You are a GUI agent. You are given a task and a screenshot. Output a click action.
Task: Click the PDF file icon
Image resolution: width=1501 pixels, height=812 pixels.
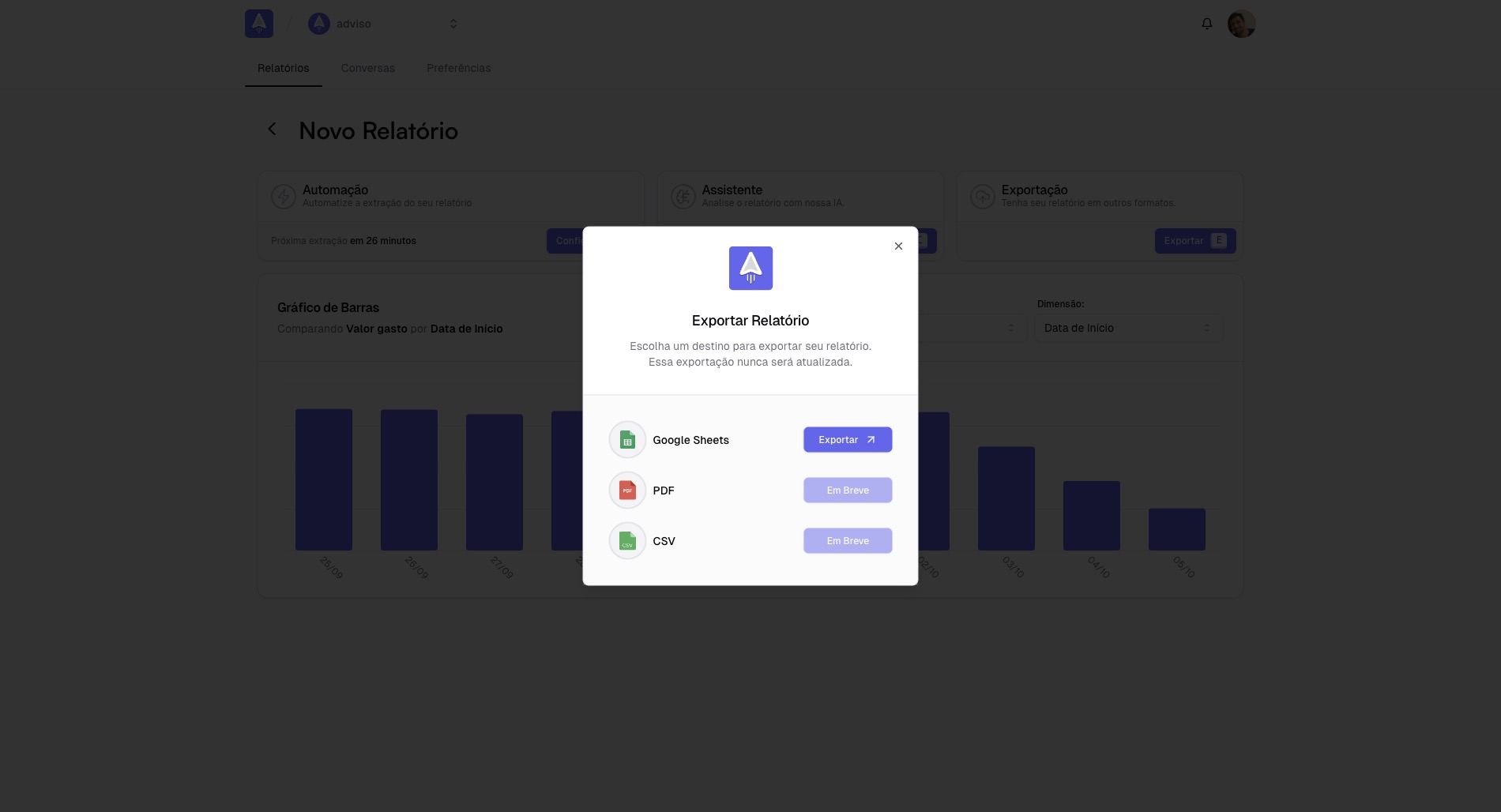(x=627, y=491)
